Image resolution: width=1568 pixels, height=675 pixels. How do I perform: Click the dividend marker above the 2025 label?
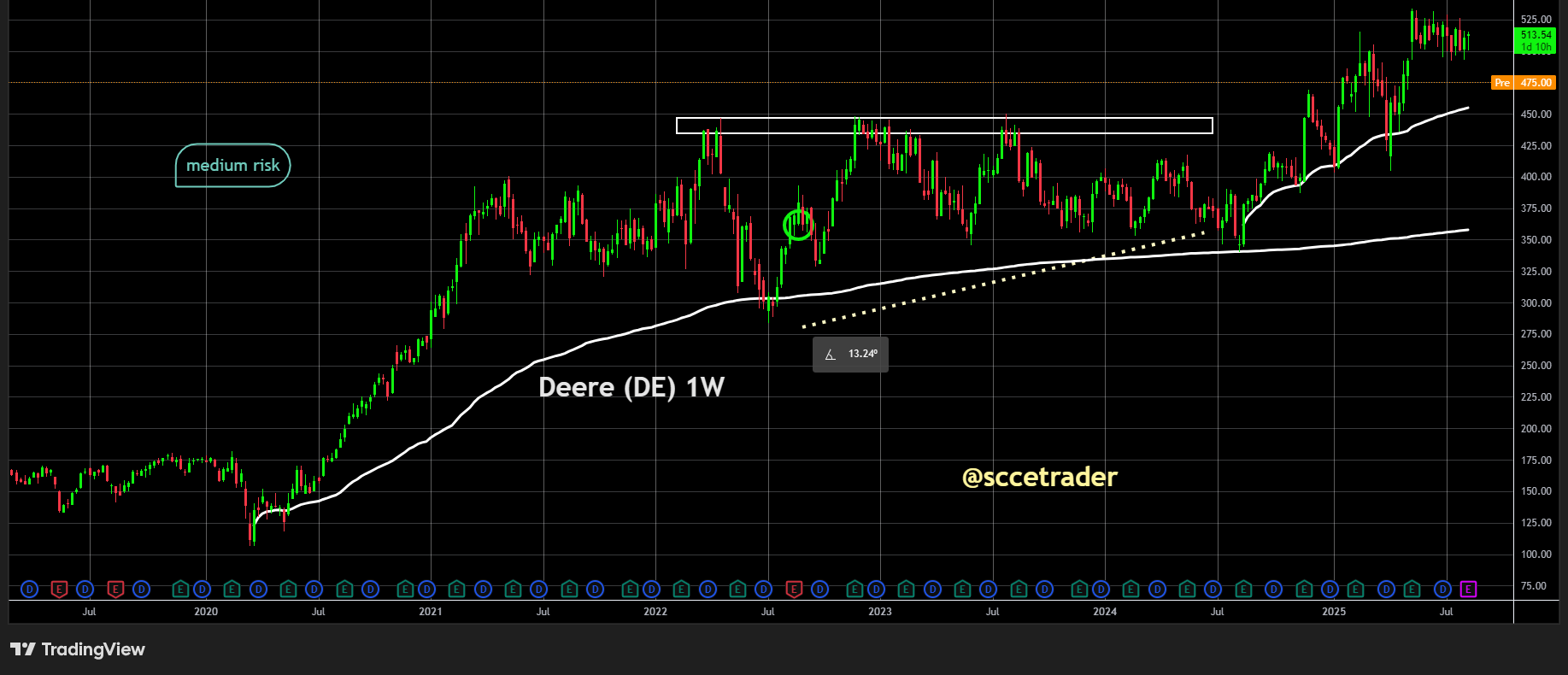click(1330, 589)
